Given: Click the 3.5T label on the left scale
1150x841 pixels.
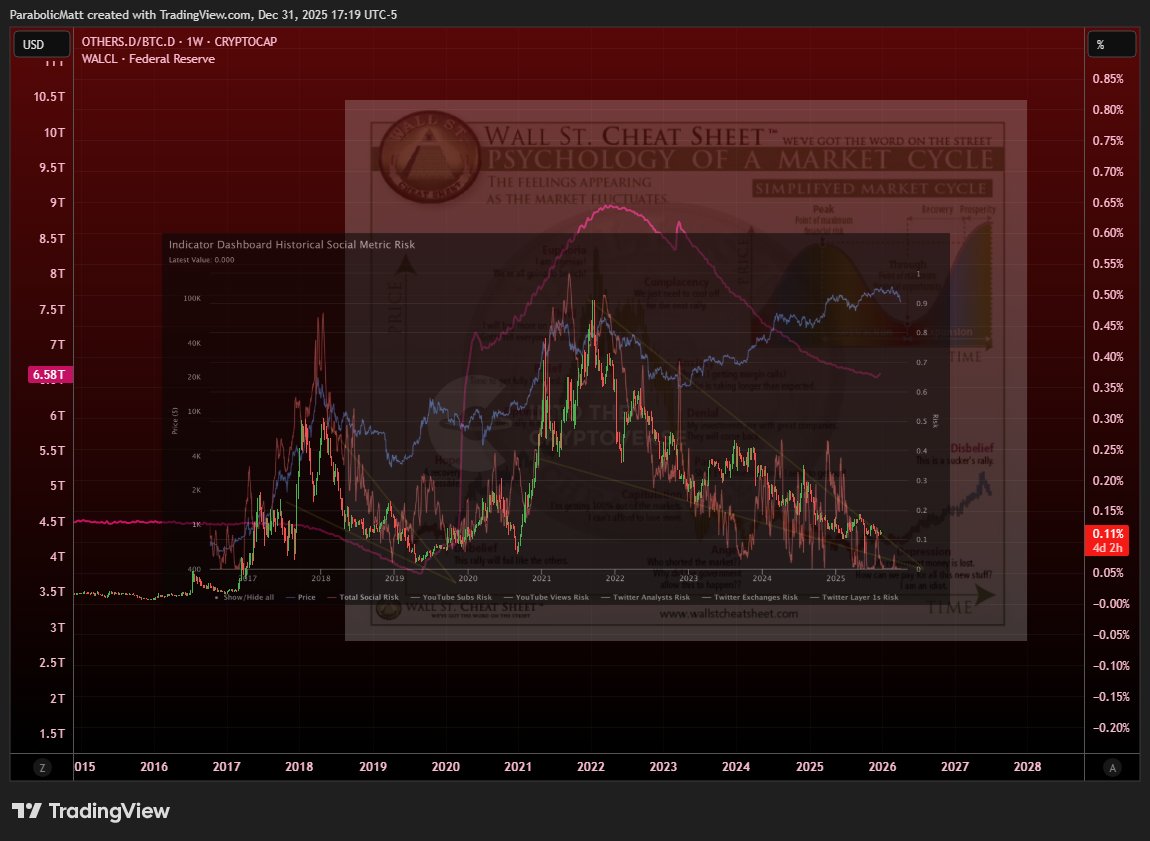Looking at the screenshot, I should click(x=52, y=592).
